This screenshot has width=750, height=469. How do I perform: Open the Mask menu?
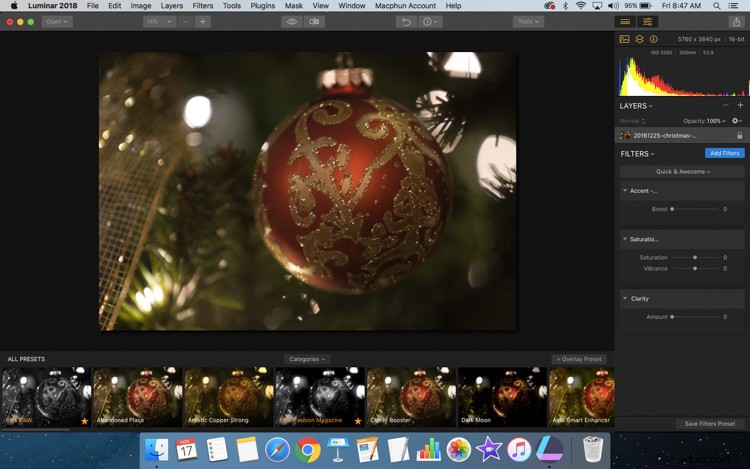pos(293,6)
